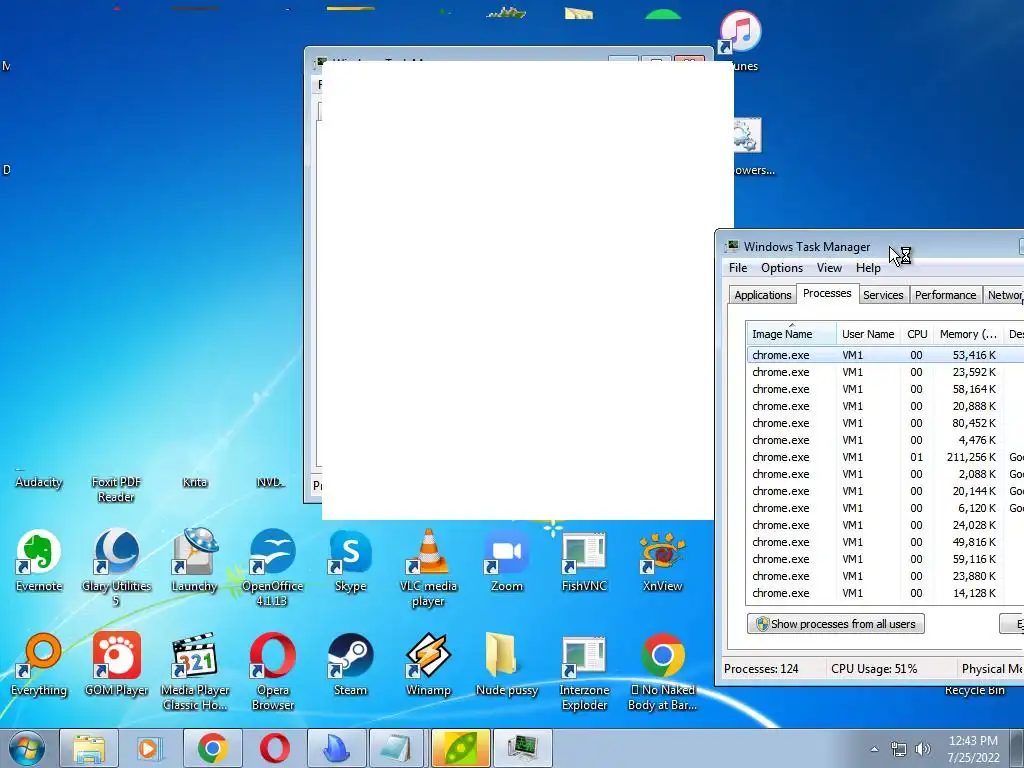Select chrome.exe row using 58,164 K
Screen dimensions: 1024x768
885,389
